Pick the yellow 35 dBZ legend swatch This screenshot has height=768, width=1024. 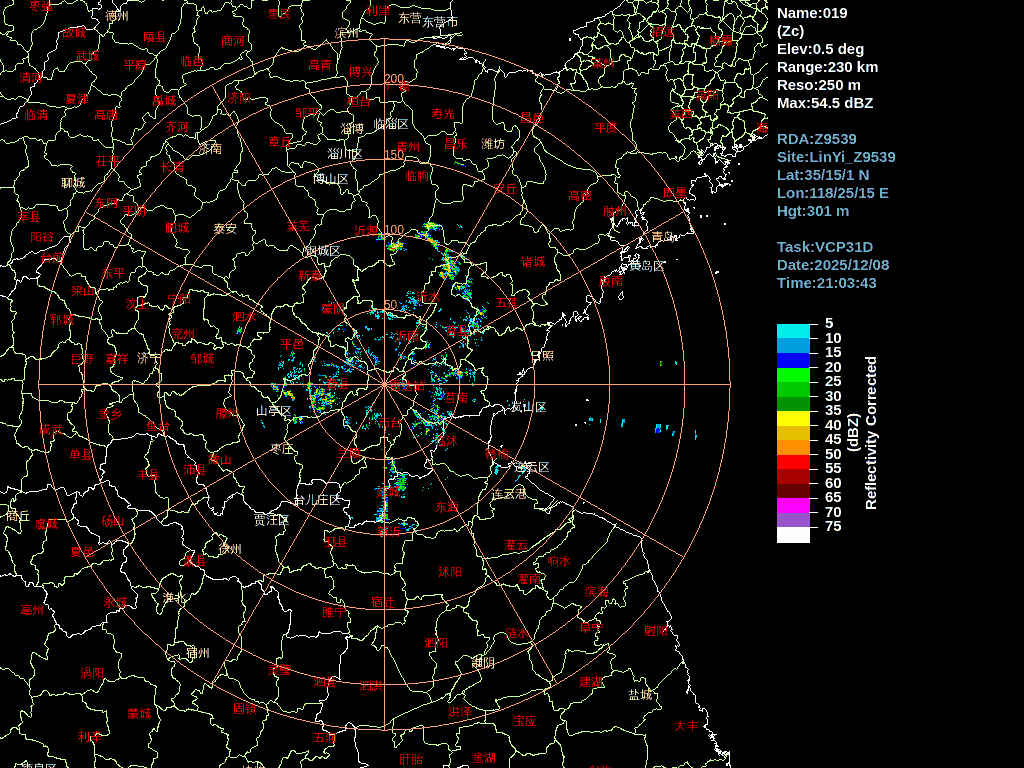793,418
